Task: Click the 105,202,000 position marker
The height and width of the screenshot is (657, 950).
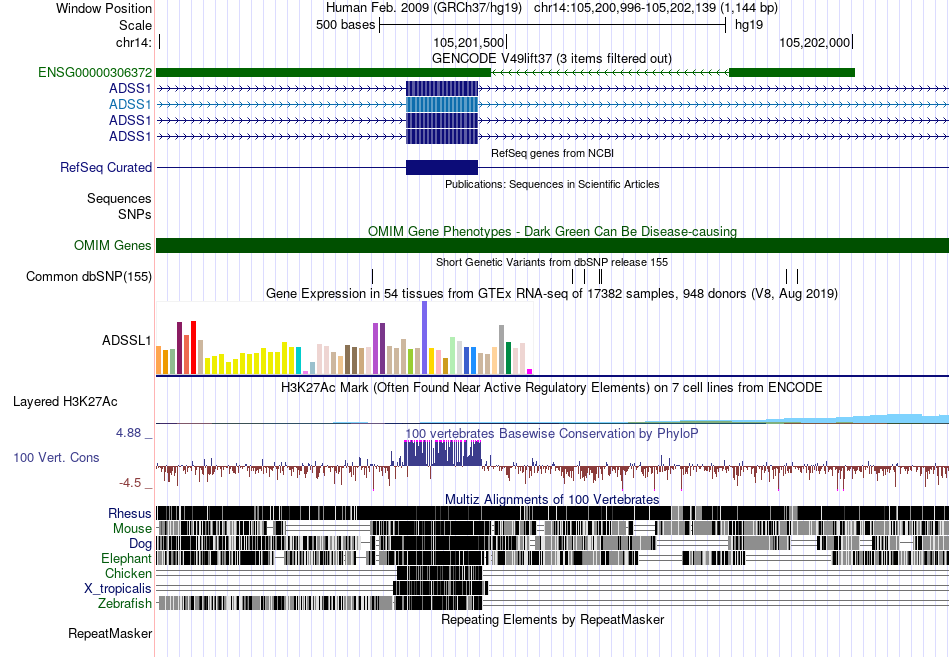Action: (x=815, y=42)
